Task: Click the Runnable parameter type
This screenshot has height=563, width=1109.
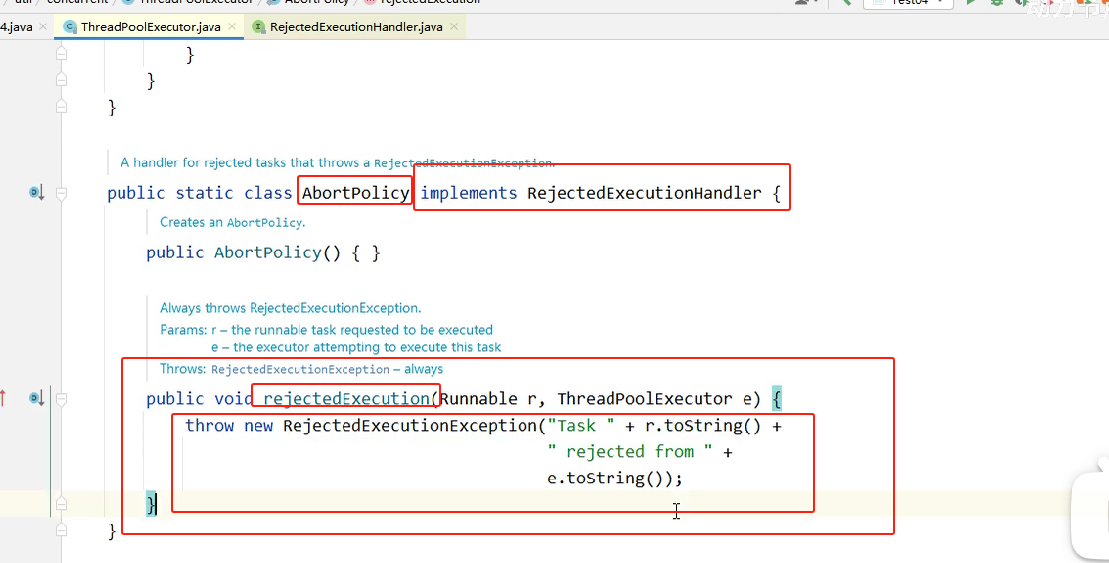Action: click(x=479, y=399)
